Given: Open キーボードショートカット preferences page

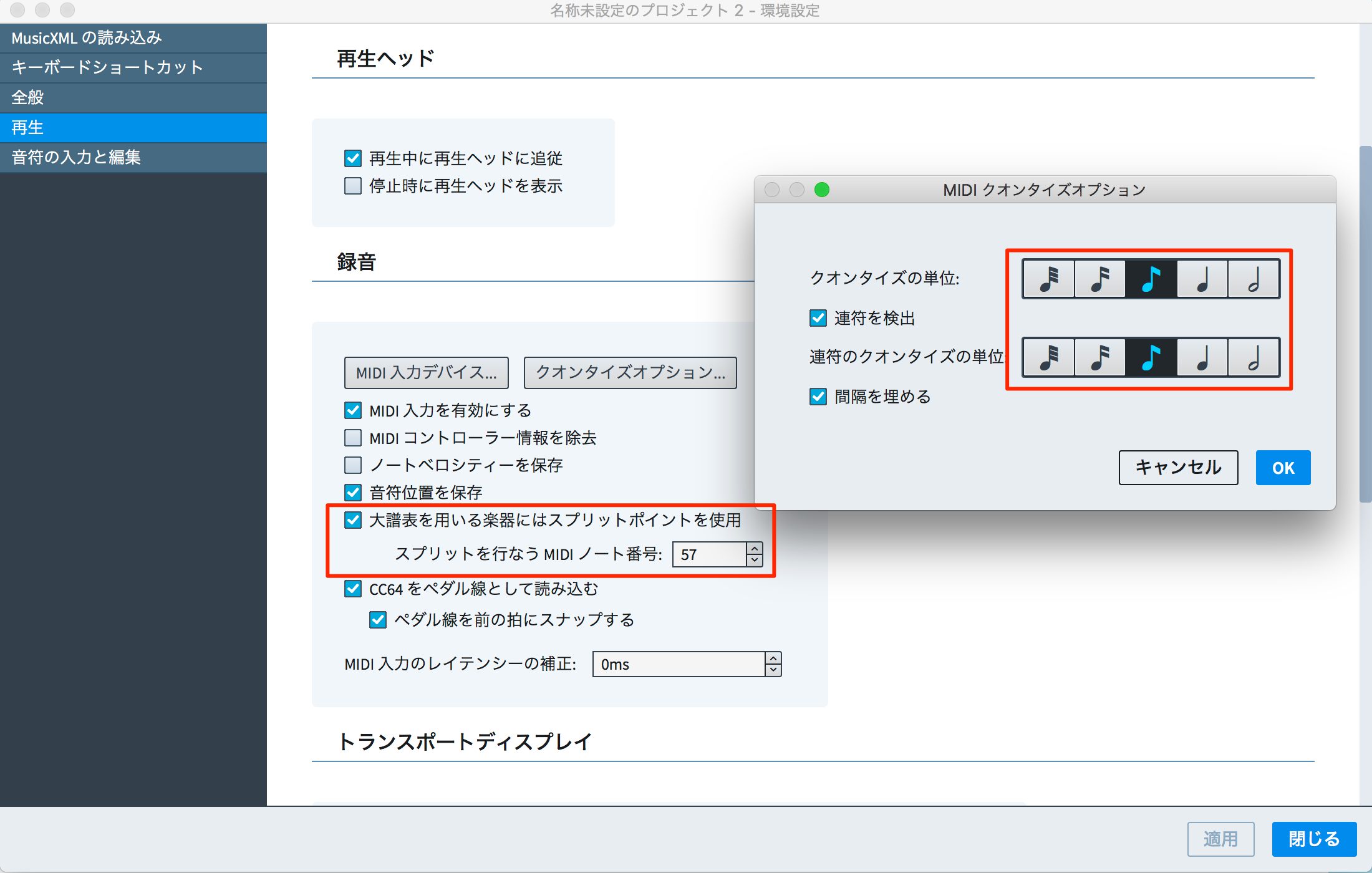Looking at the screenshot, I should (133, 67).
